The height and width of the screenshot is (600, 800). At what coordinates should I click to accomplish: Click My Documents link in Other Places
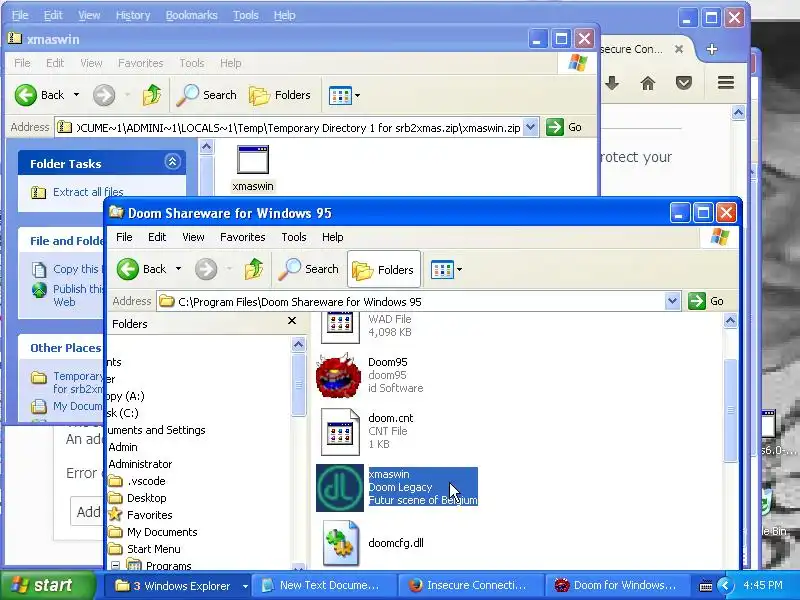pyautogui.click(x=78, y=406)
